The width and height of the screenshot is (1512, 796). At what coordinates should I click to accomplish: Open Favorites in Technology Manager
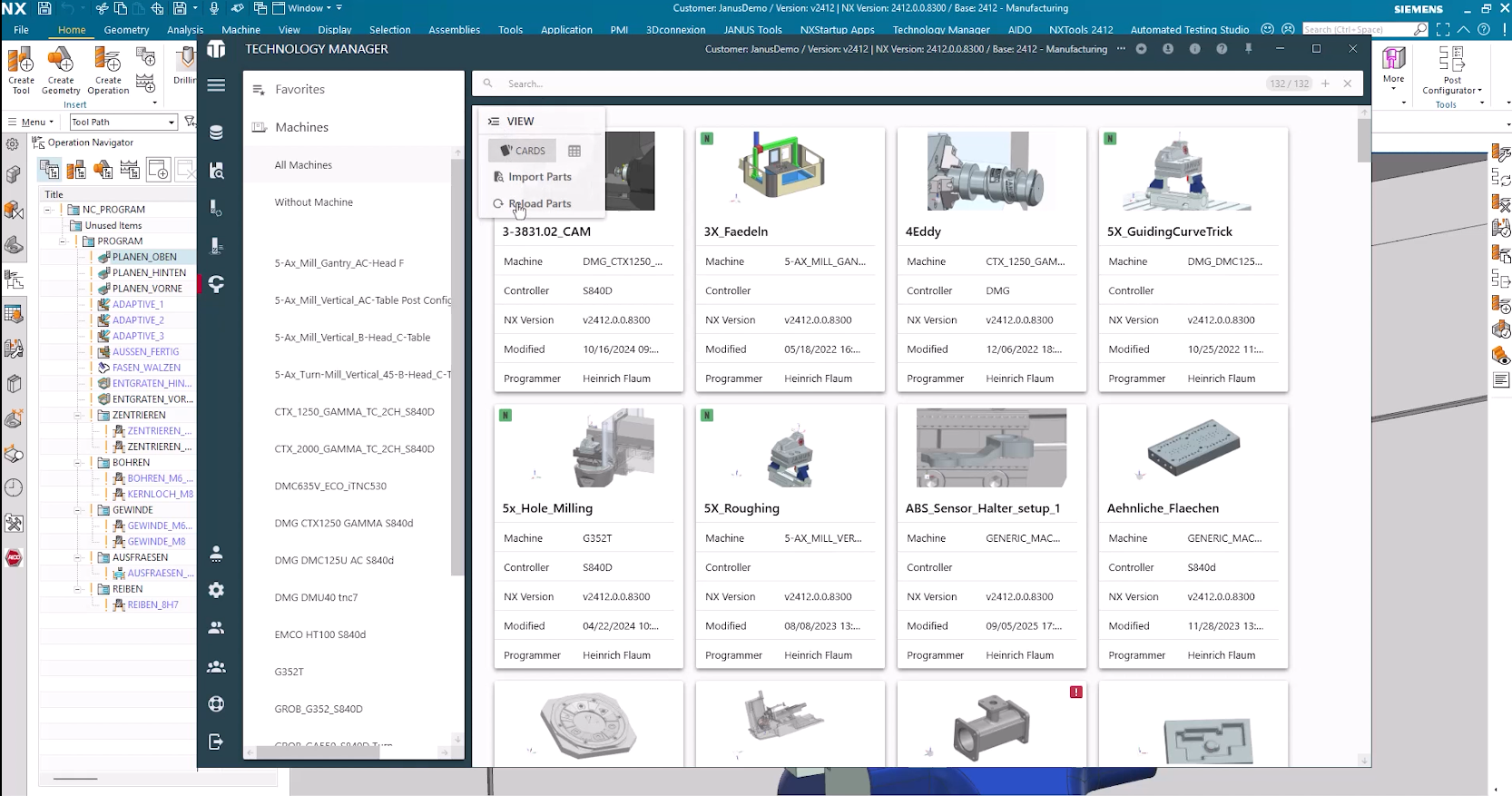(299, 90)
